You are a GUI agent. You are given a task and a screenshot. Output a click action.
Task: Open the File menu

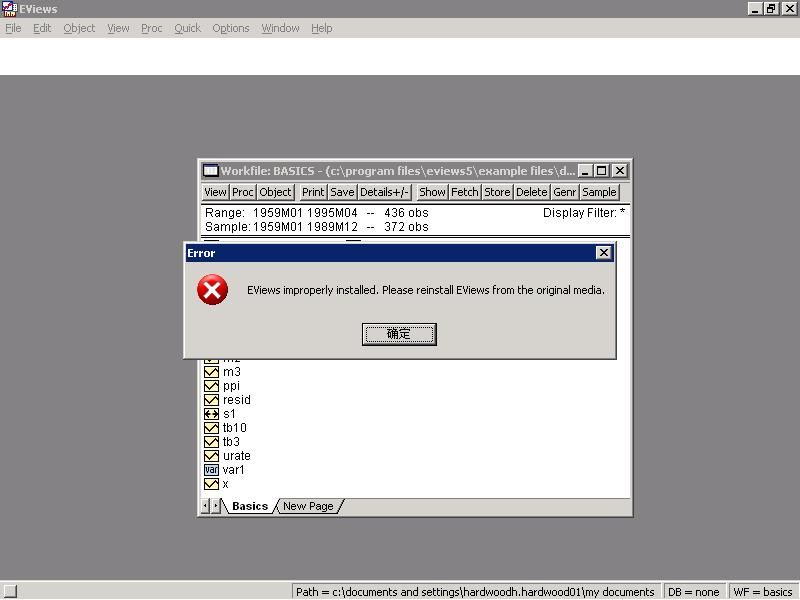(13, 28)
